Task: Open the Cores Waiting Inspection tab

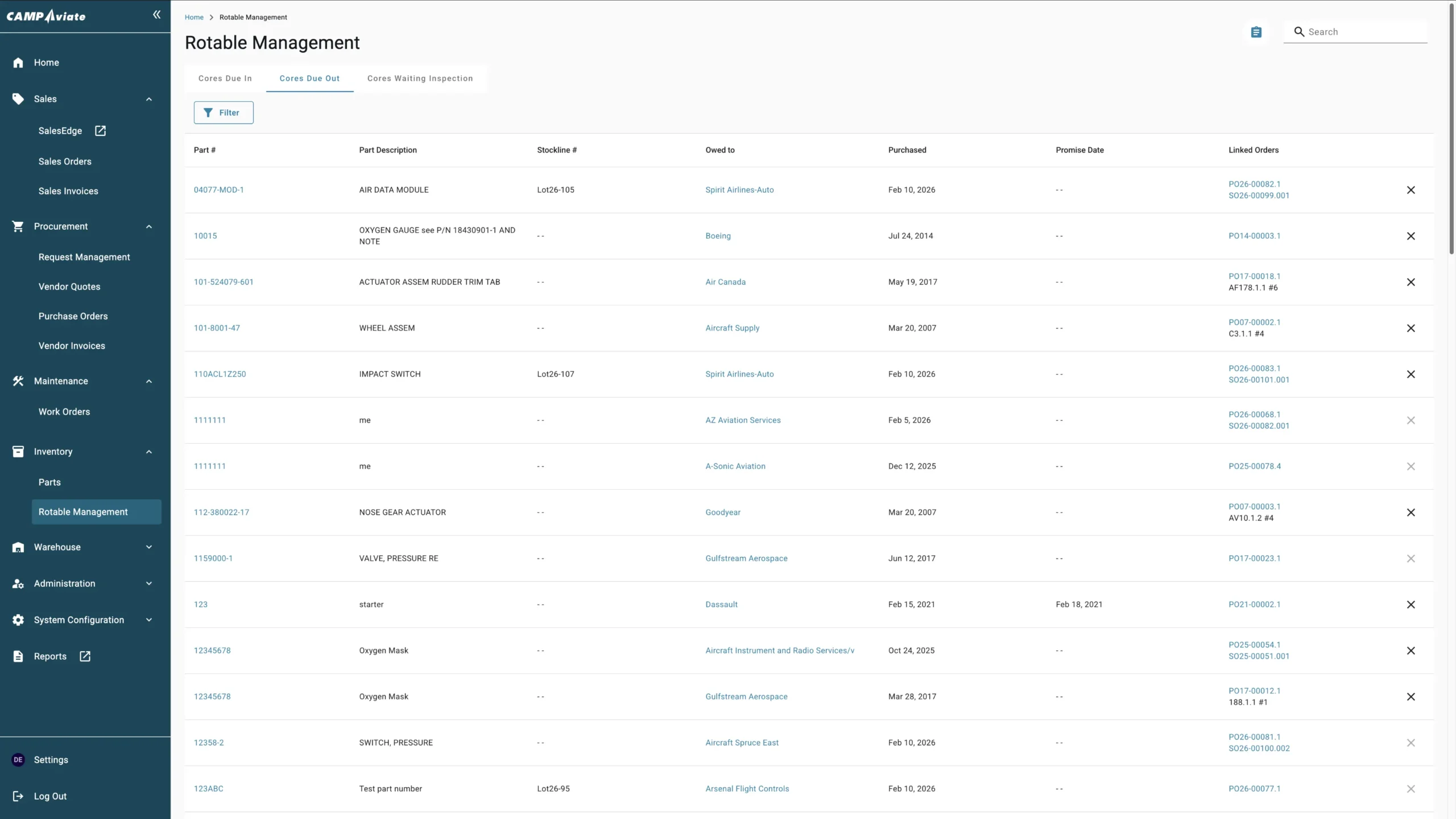Action: [420, 78]
